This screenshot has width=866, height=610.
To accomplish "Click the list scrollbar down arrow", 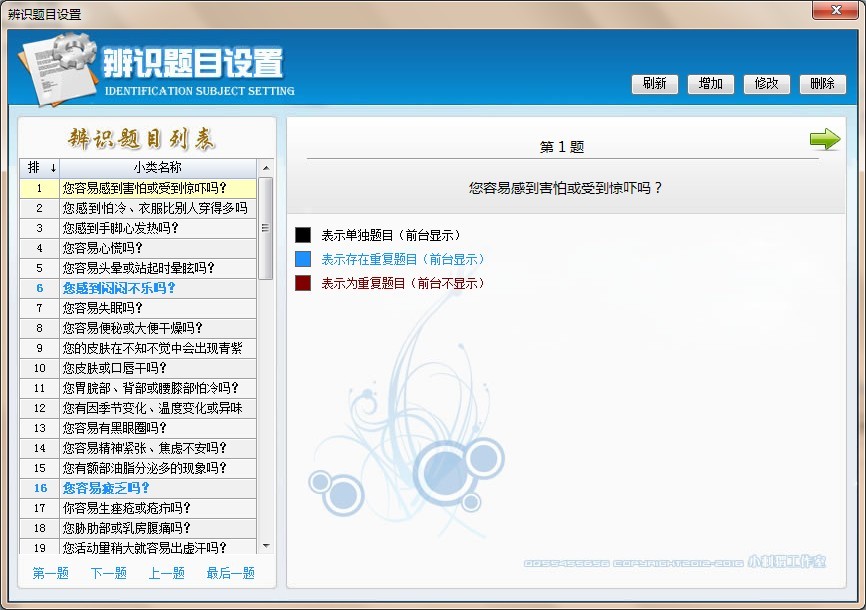I will tap(266, 546).
